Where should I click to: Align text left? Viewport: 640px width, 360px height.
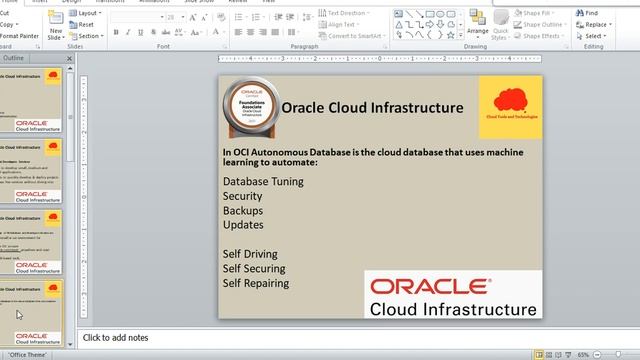coord(239,32)
